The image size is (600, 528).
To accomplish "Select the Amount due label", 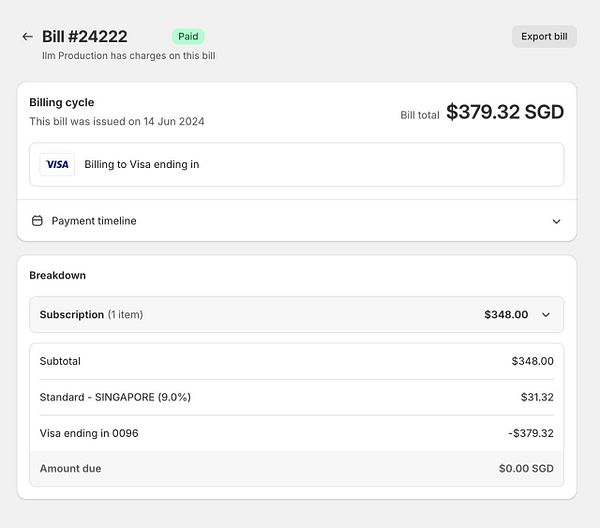I will [x=70, y=469].
